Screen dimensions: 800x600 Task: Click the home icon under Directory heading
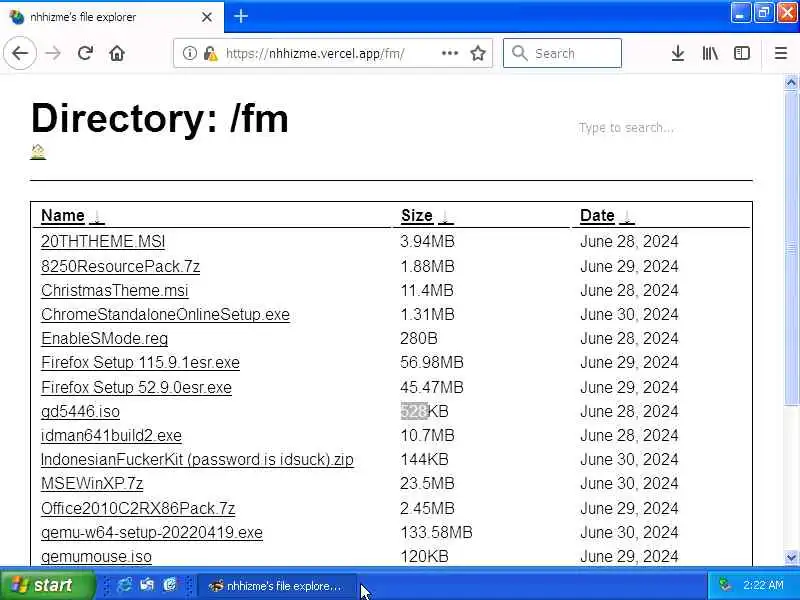coord(38,152)
